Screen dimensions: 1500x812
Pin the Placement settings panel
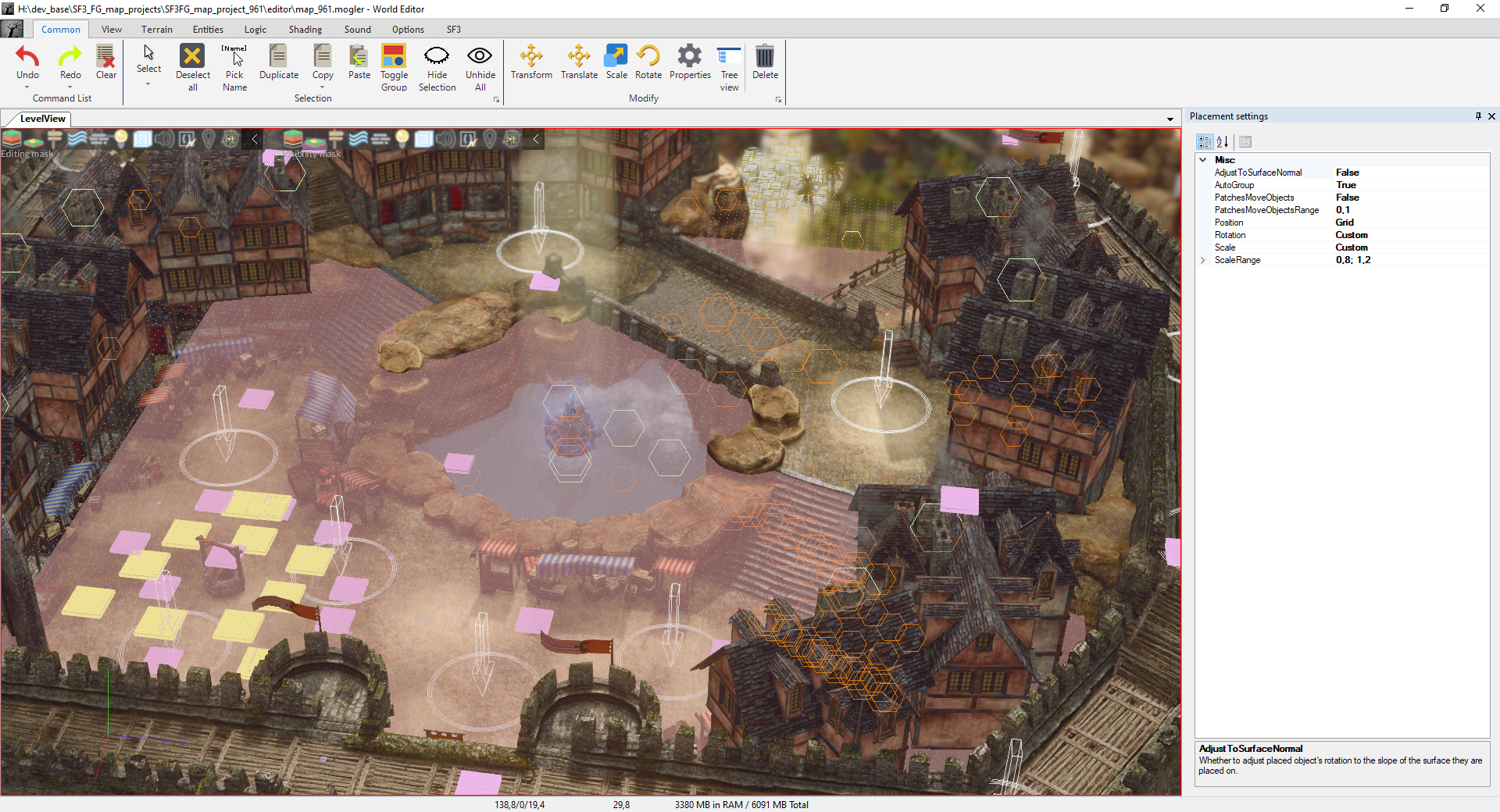pyautogui.click(x=1478, y=116)
